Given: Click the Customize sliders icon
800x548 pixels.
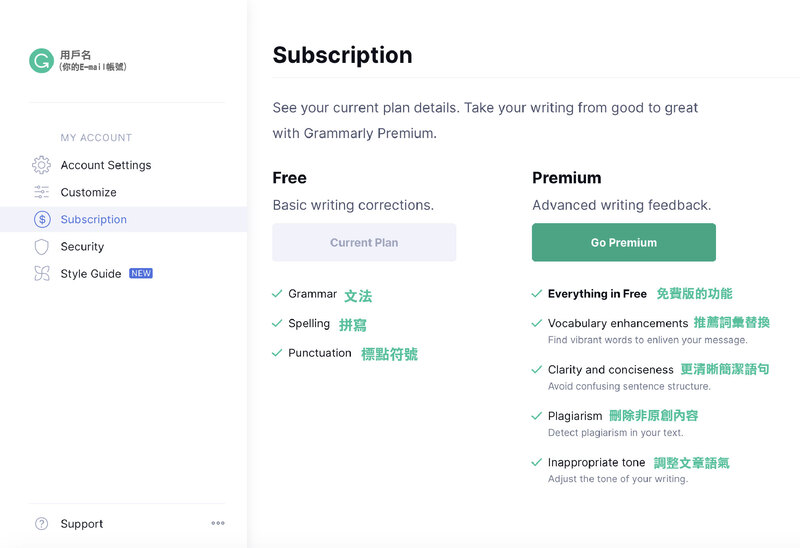Looking at the screenshot, I should (x=41, y=192).
